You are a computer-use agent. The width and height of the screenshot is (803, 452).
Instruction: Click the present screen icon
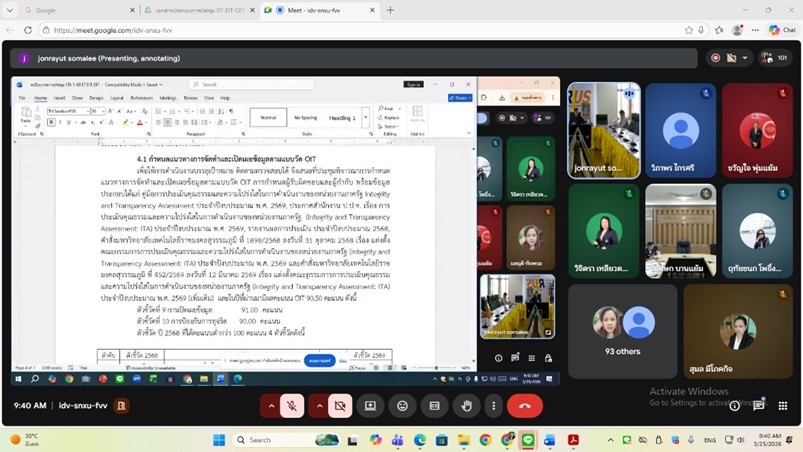click(x=370, y=406)
